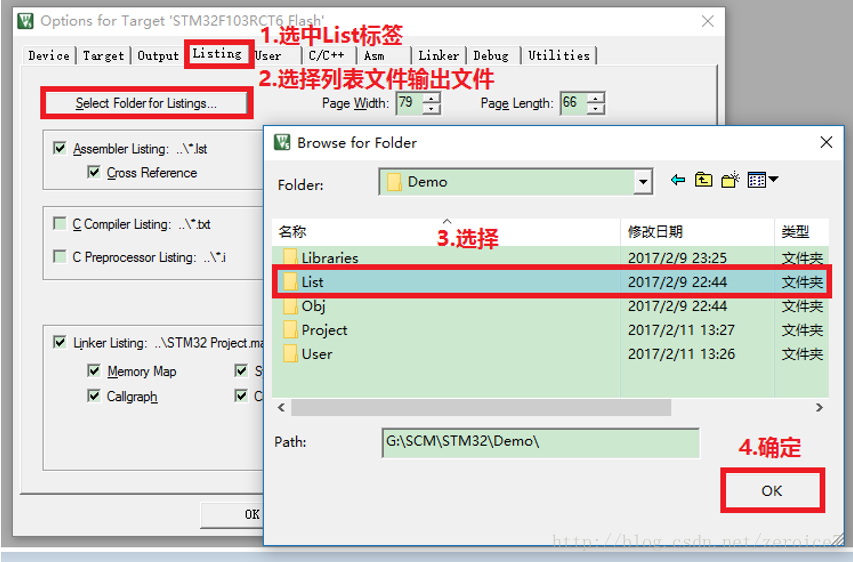The image size is (853, 562).
Task: Open the Utilities tab
Action: click(559, 55)
